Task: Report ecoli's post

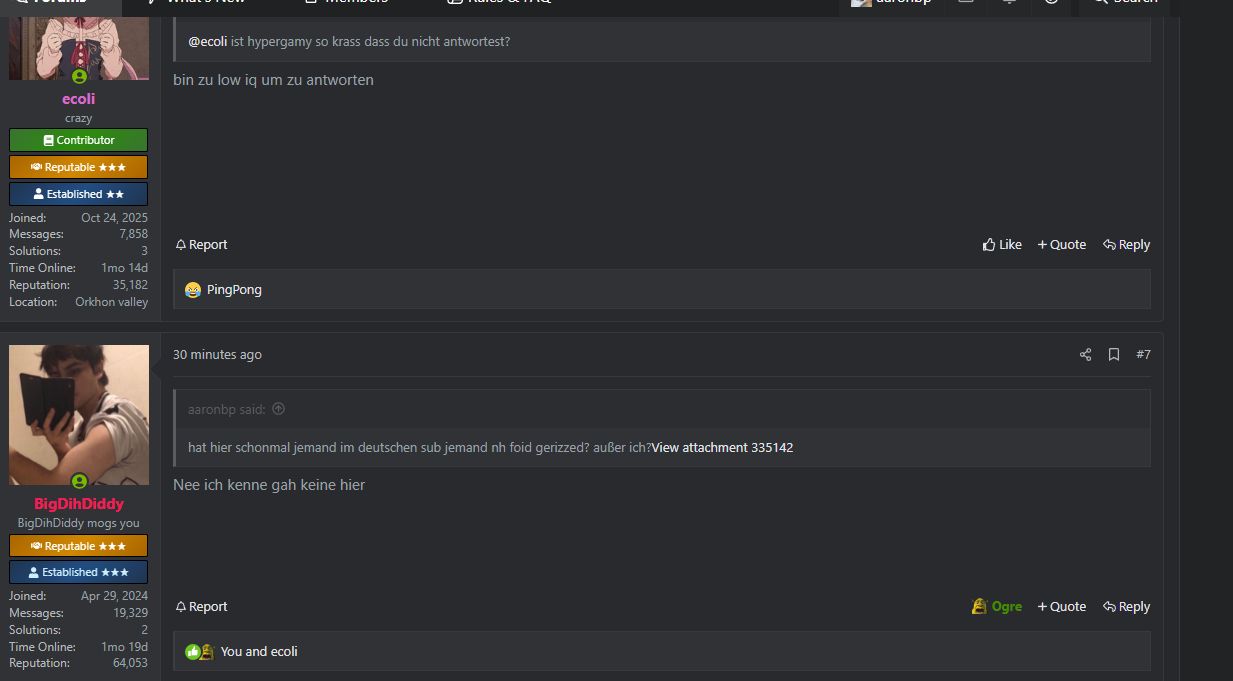Action: tap(201, 245)
